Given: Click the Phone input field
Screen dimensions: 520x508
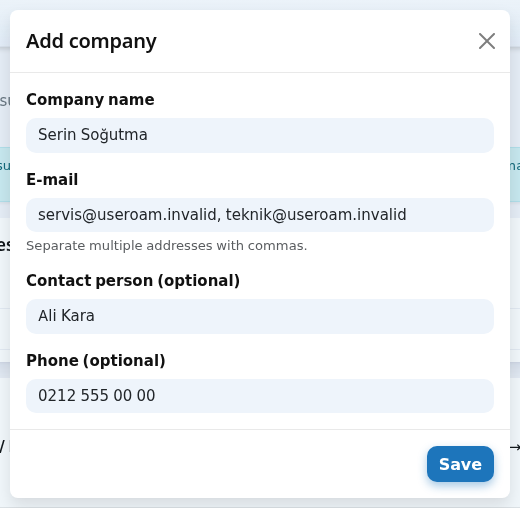Looking at the screenshot, I should [x=260, y=396].
